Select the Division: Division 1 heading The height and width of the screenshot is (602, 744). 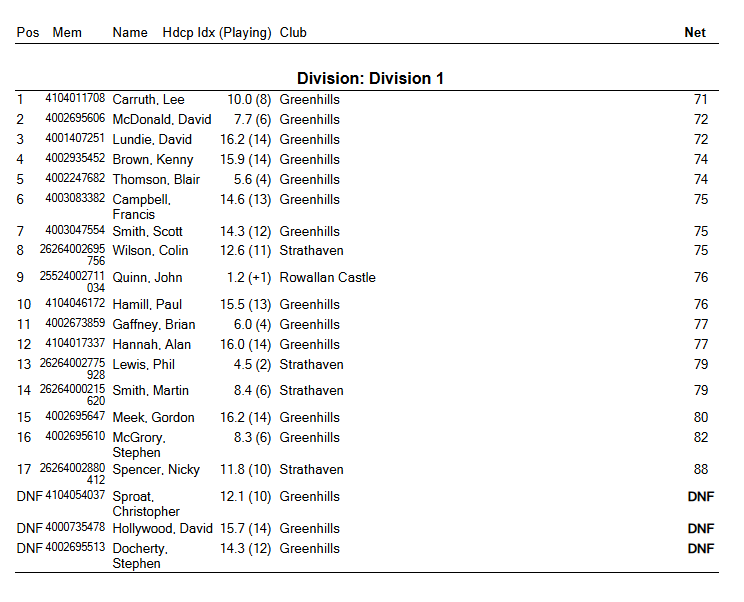(370, 78)
